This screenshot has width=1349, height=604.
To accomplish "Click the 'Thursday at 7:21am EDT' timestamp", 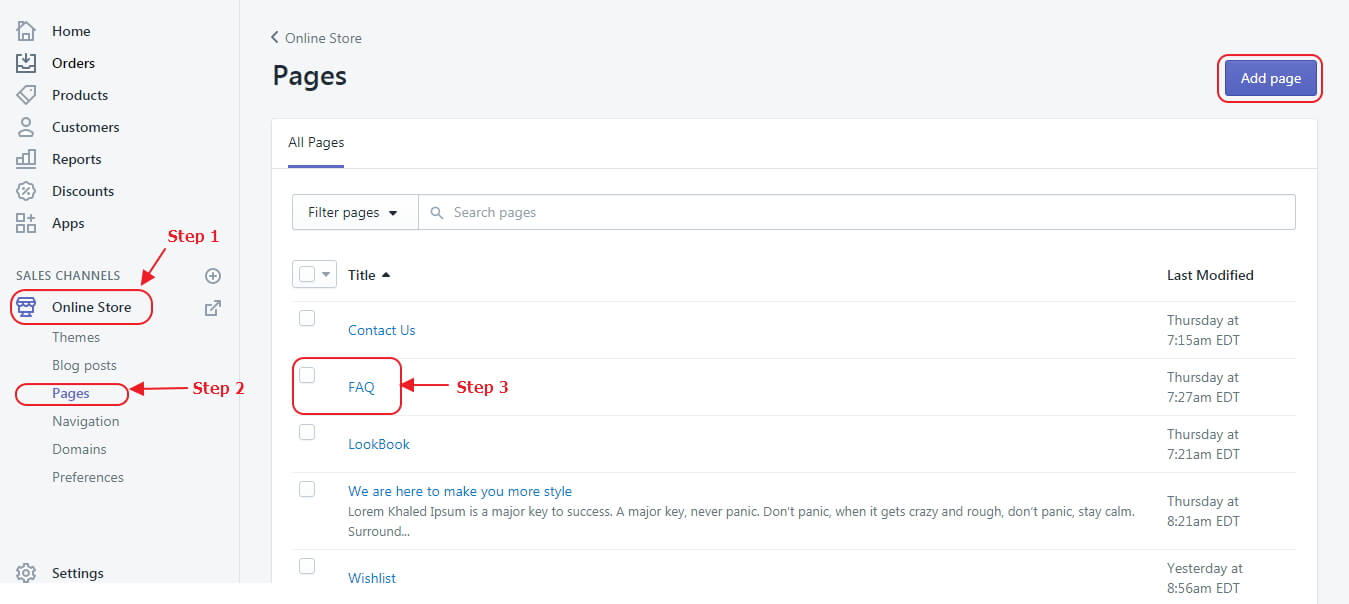I will click(1203, 444).
